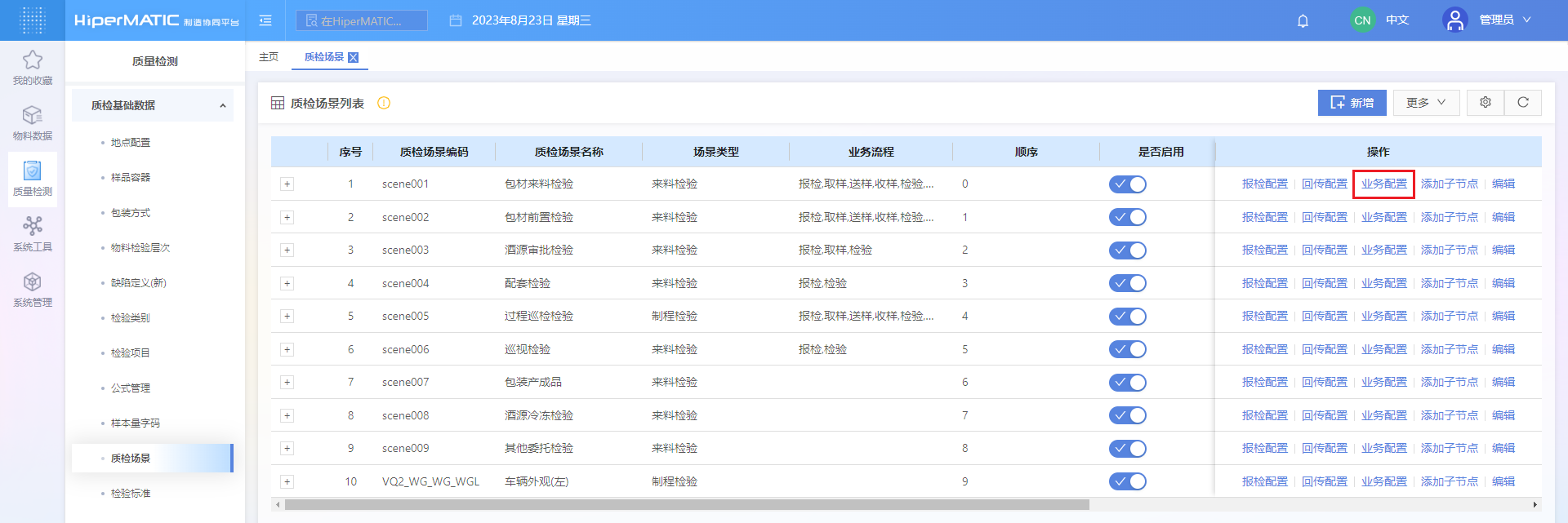The height and width of the screenshot is (523, 1568).
Task: Collapse the 质检基础数据 menu group
Action: click(153, 105)
